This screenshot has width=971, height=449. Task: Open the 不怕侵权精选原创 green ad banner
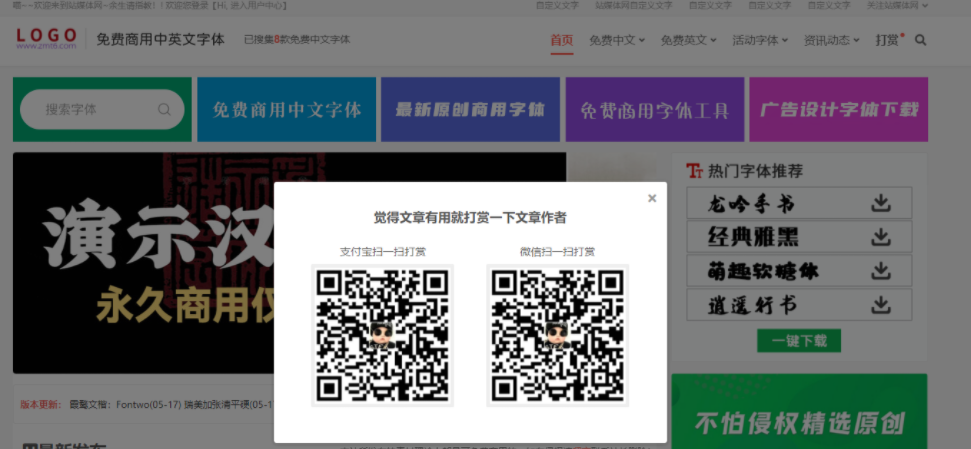799,411
